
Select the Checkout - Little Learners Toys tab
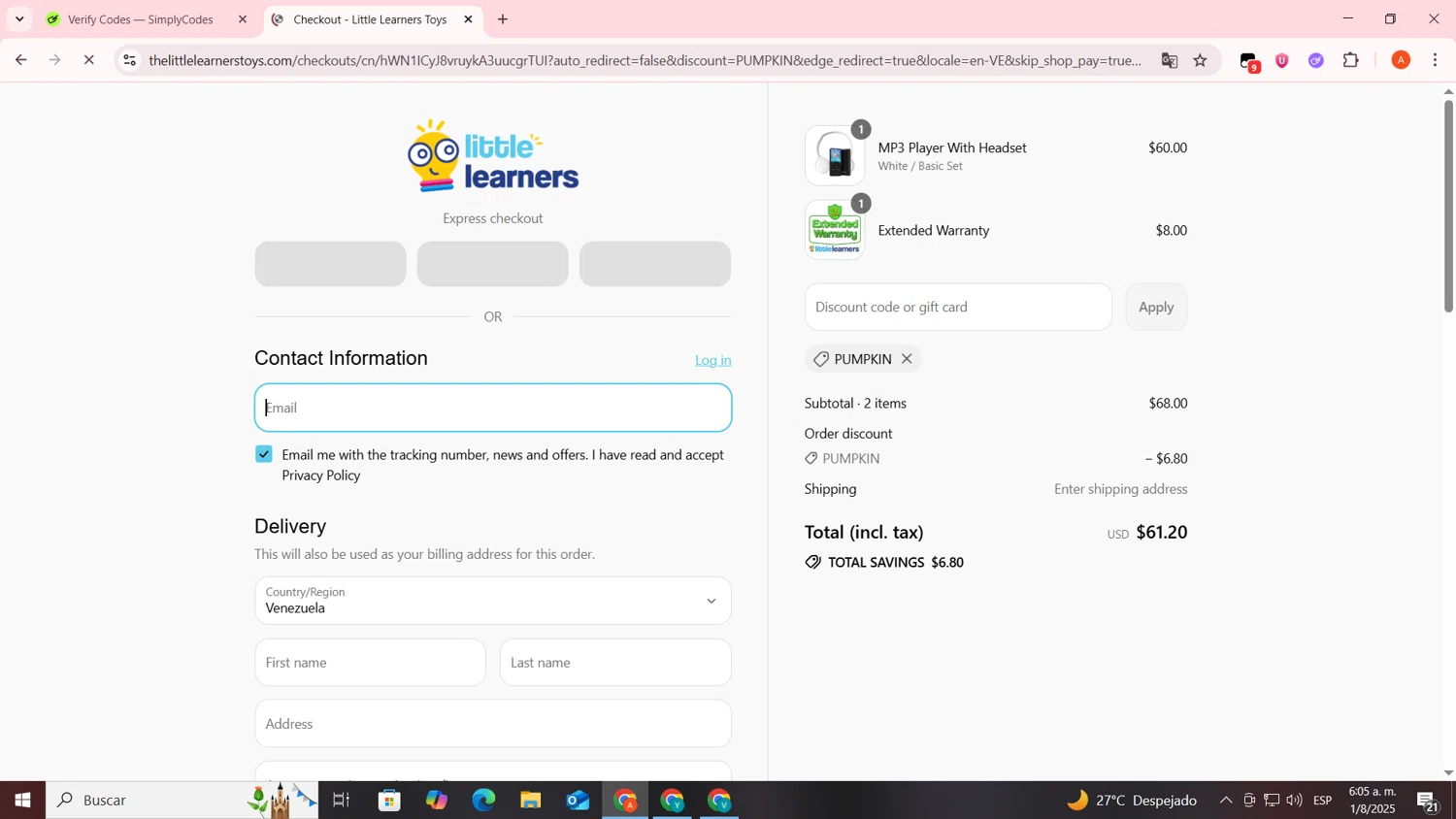[x=369, y=19]
